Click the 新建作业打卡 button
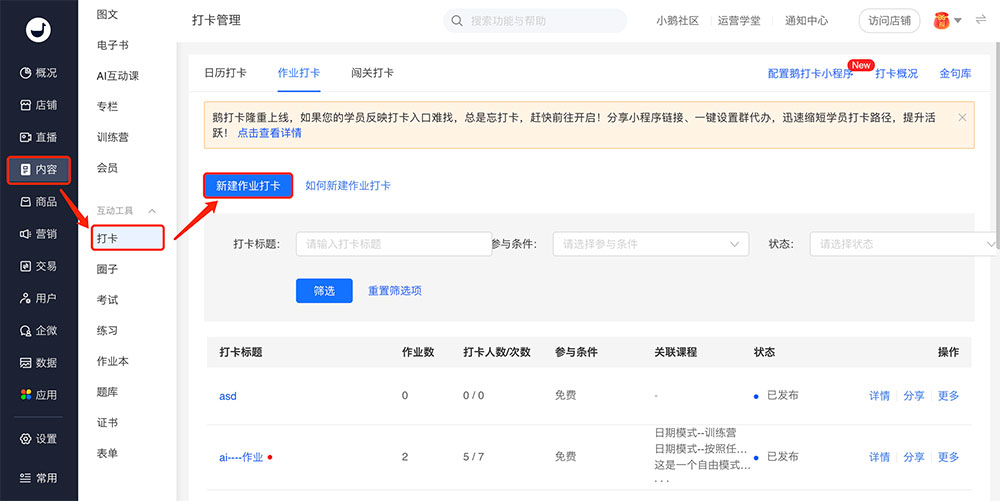This screenshot has height=501, width=1000. coord(248,186)
